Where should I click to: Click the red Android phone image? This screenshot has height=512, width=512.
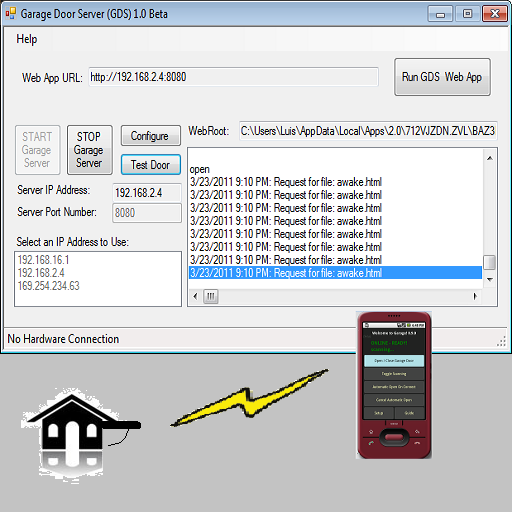tap(394, 385)
